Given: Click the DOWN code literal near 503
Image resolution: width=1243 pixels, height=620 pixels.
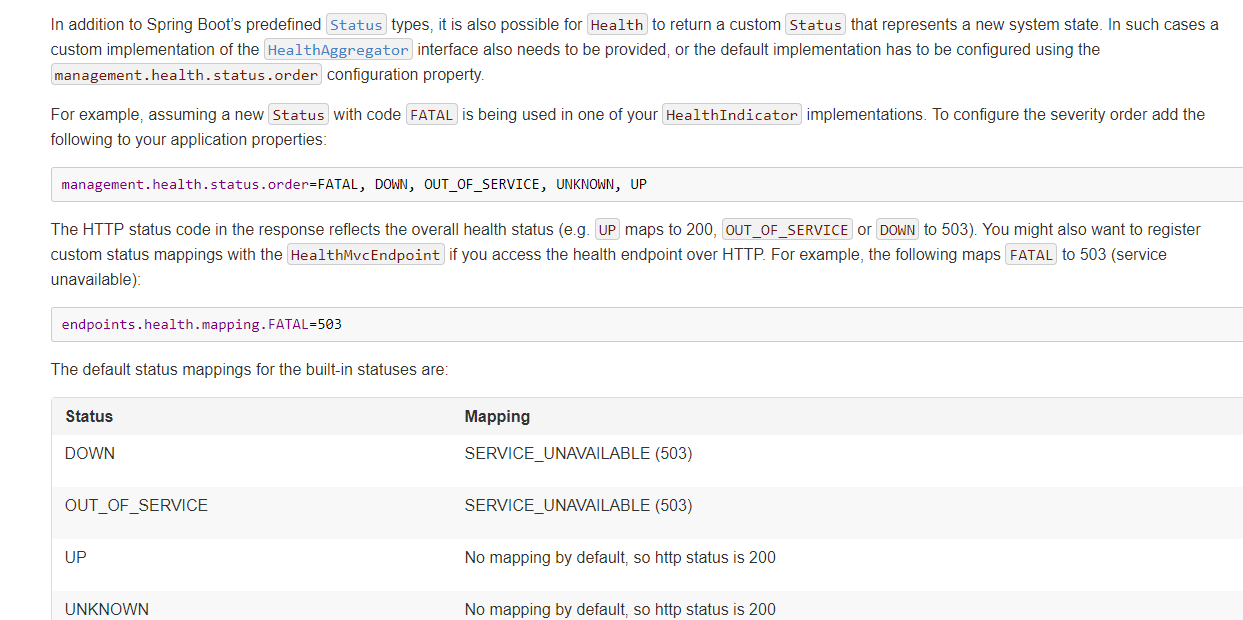Looking at the screenshot, I should [897, 229].
